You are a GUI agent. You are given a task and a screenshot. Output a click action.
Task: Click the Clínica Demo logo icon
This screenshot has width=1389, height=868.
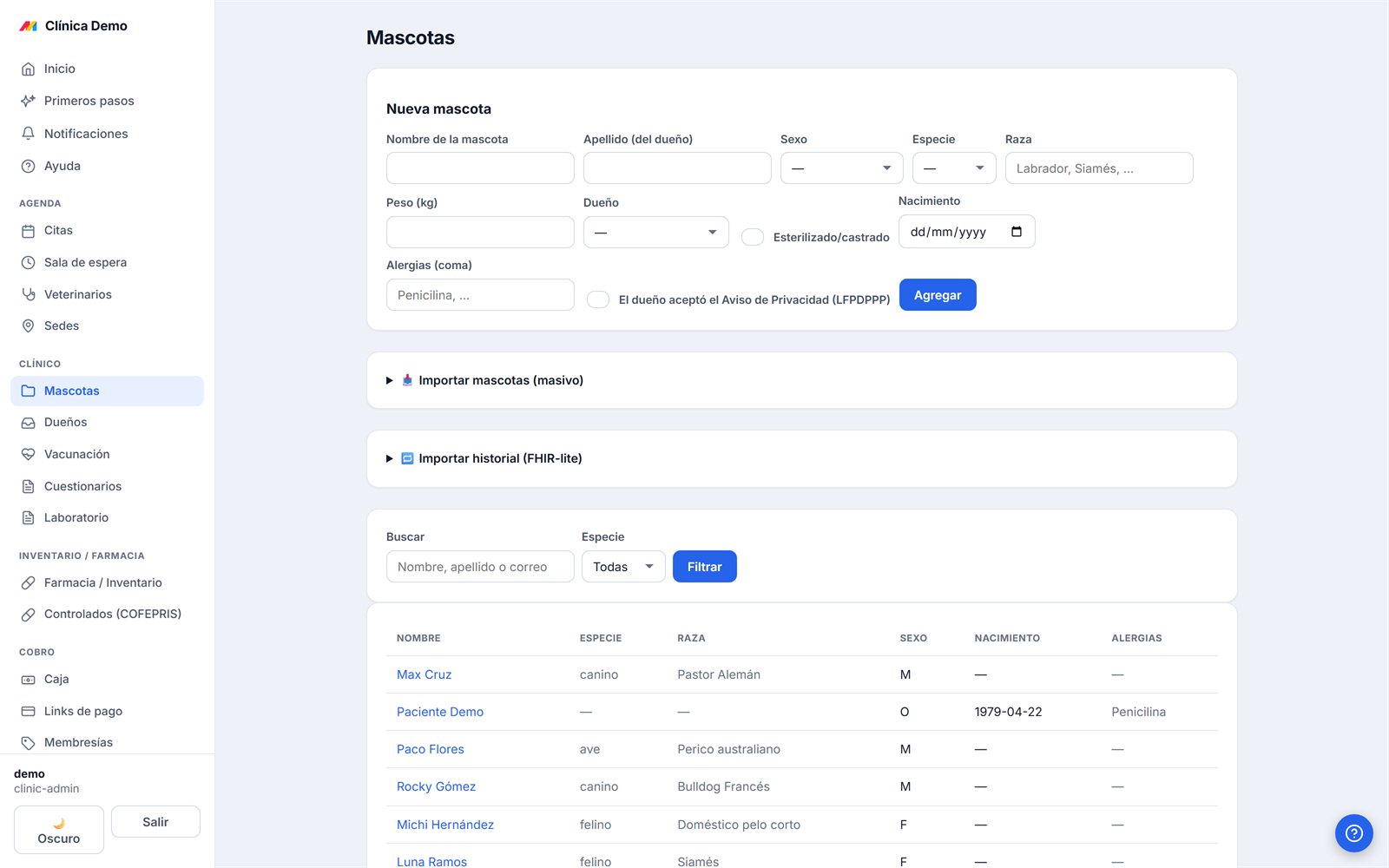[x=29, y=26]
